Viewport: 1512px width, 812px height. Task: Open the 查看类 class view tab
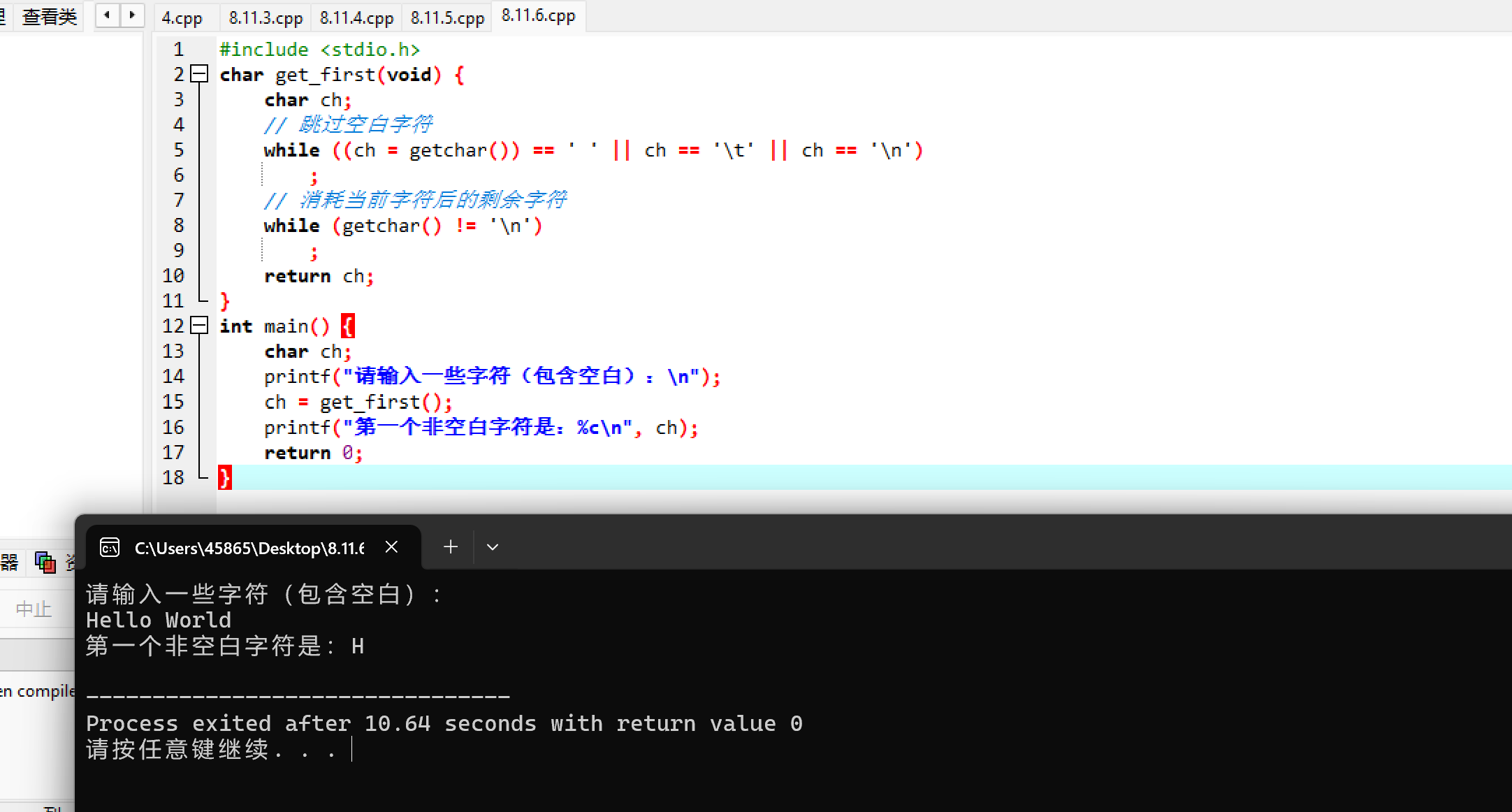49,17
